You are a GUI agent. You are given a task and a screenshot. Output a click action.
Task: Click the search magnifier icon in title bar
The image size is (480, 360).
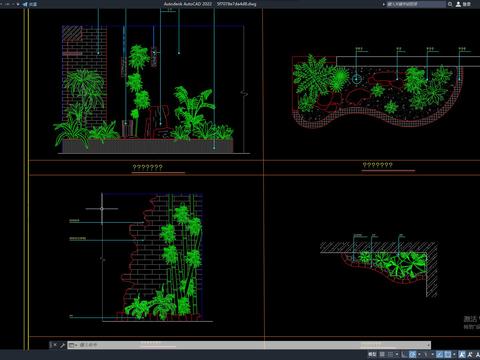pos(450,4)
